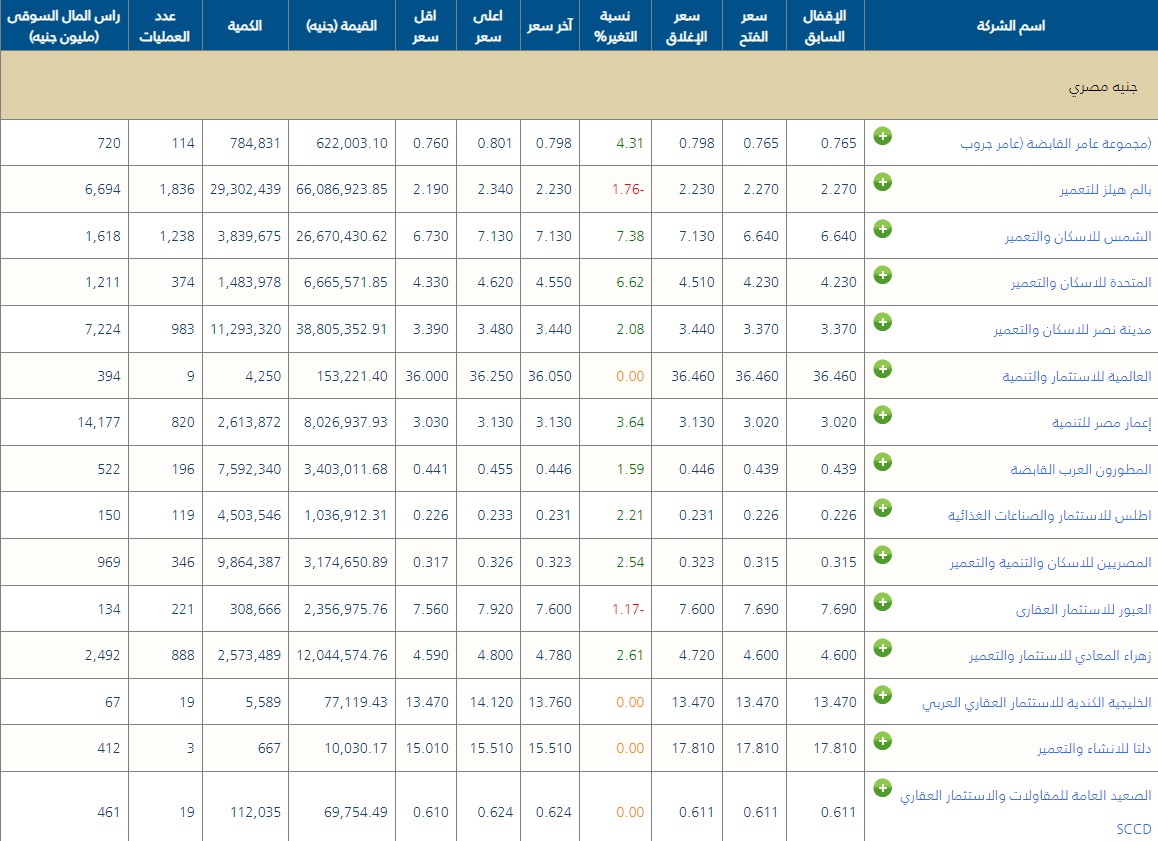Open the المصريين للاسكان والتنمية والتعمير link
The height and width of the screenshot is (841, 1158).
[1050, 563]
